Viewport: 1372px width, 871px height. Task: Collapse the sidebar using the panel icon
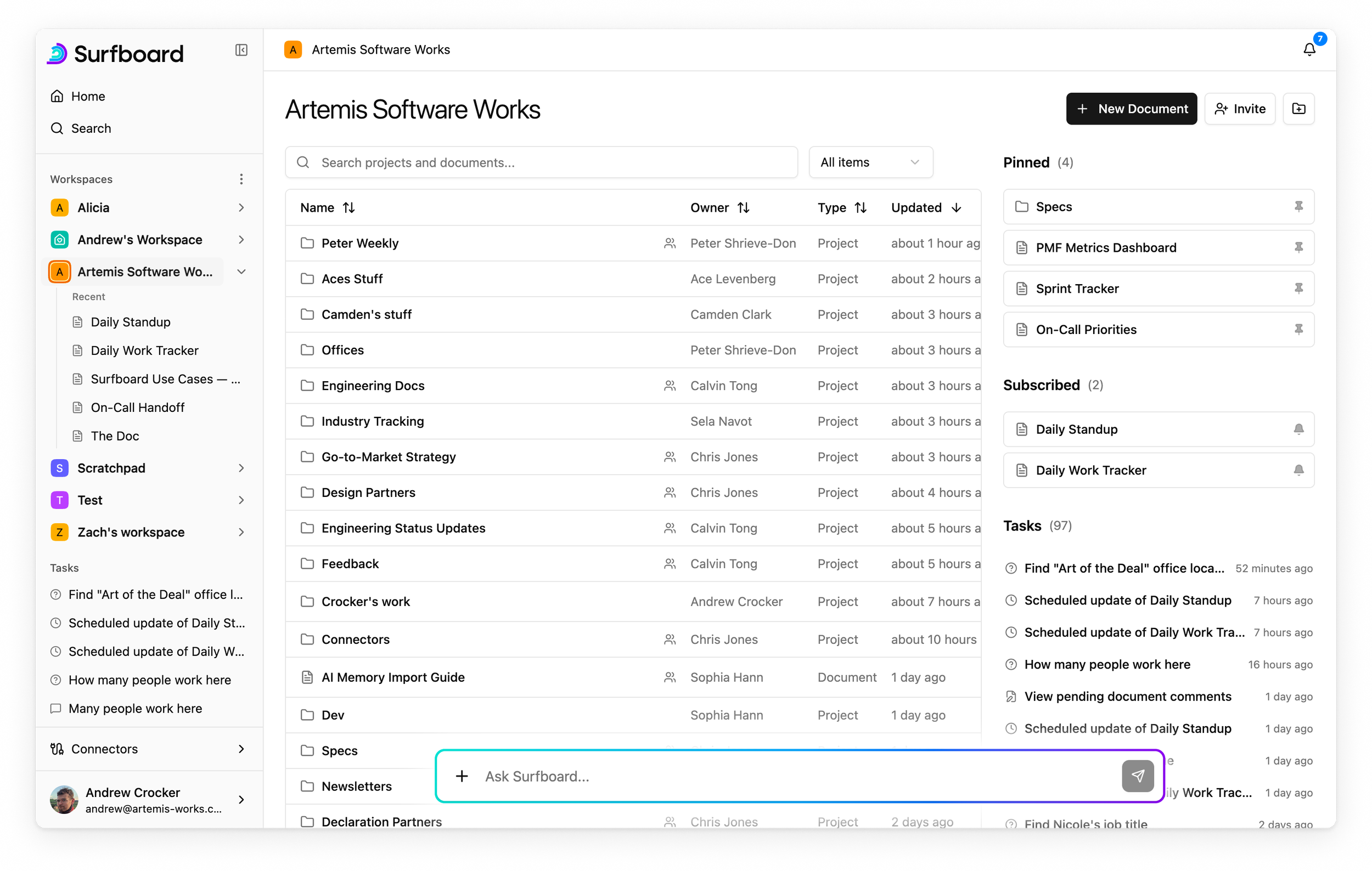(241, 50)
